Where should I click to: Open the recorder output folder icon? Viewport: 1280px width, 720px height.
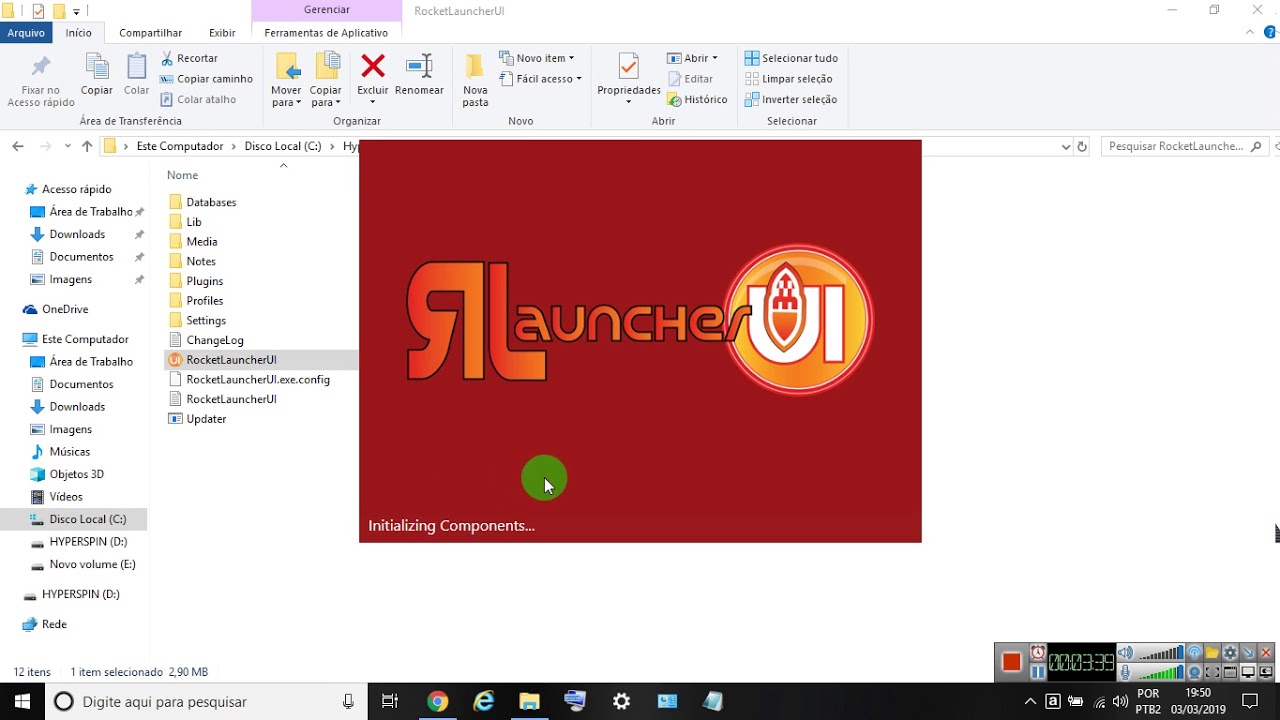click(1212, 653)
